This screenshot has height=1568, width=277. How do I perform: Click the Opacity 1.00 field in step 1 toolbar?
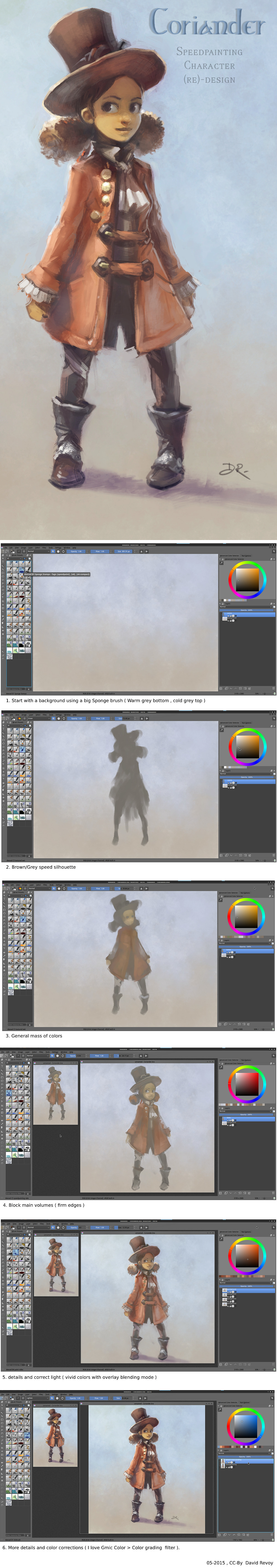76,551
